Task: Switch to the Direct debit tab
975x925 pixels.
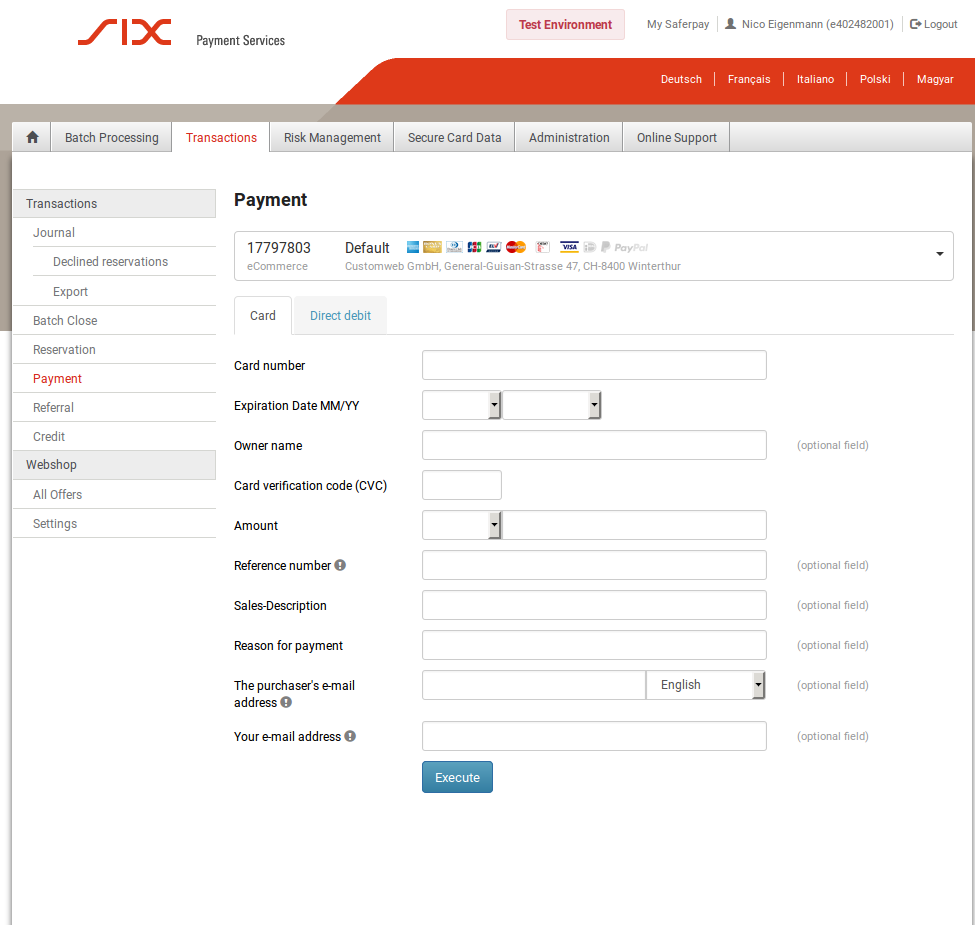Action: 340,315
